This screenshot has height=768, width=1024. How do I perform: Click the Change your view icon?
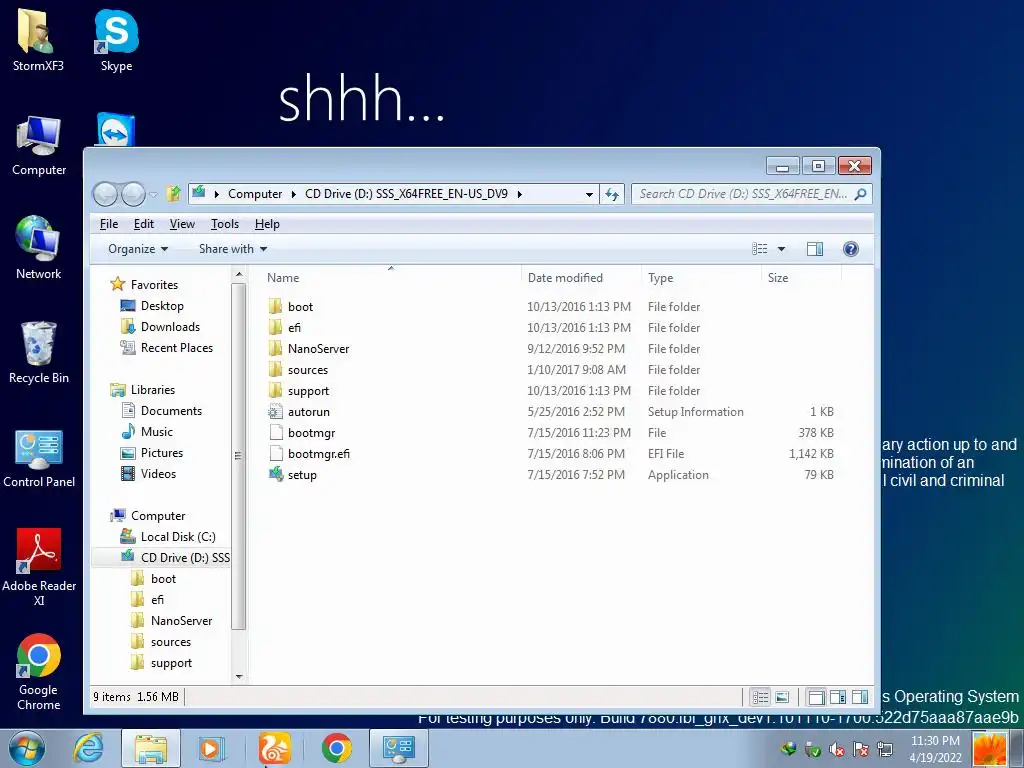pyautogui.click(x=760, y=249)
